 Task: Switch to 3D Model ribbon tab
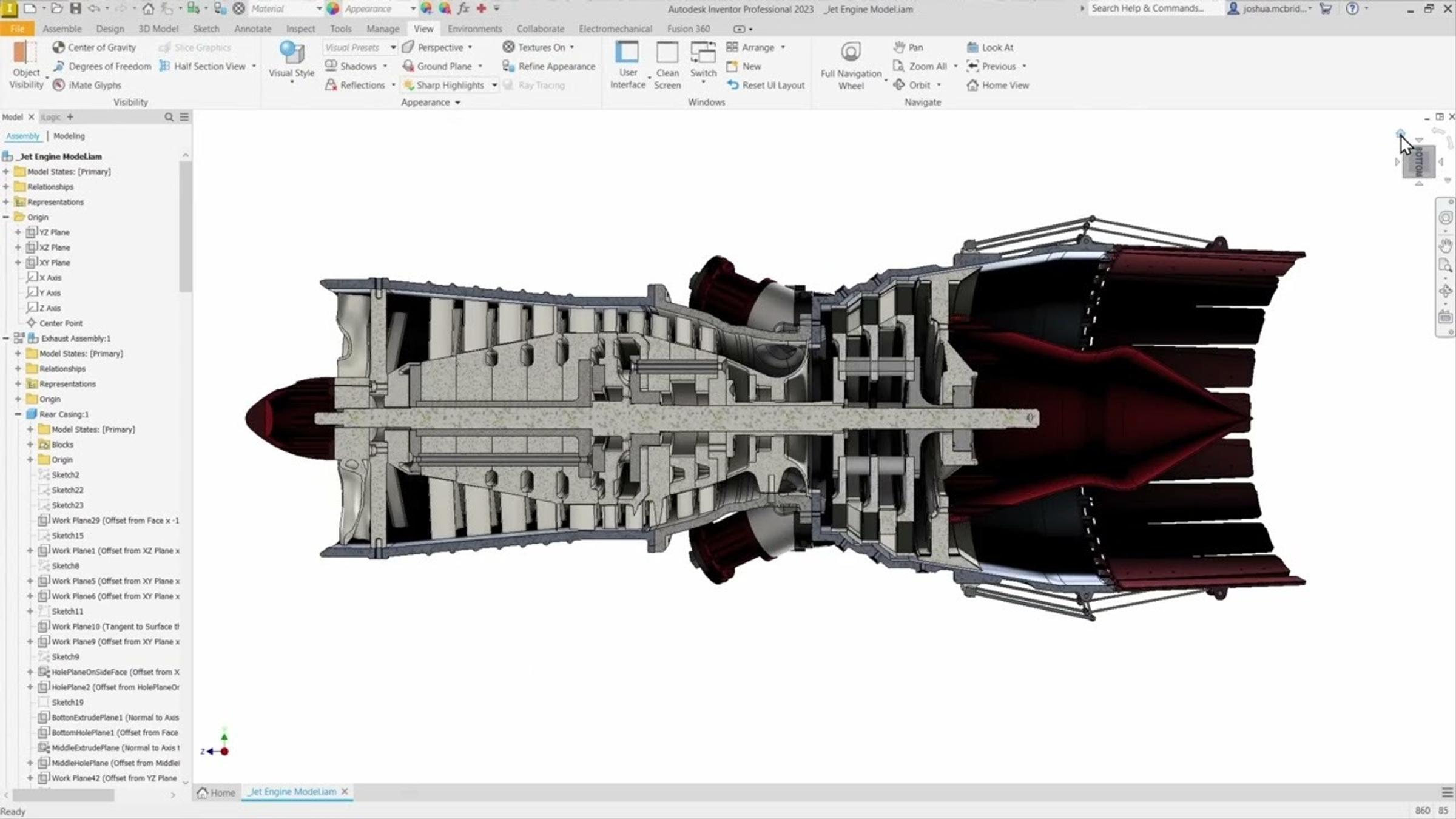pos(158,29)
